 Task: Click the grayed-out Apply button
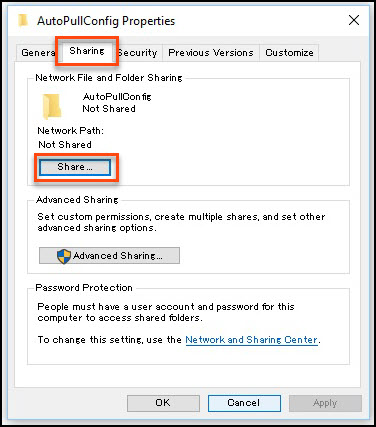pos(325,403)
